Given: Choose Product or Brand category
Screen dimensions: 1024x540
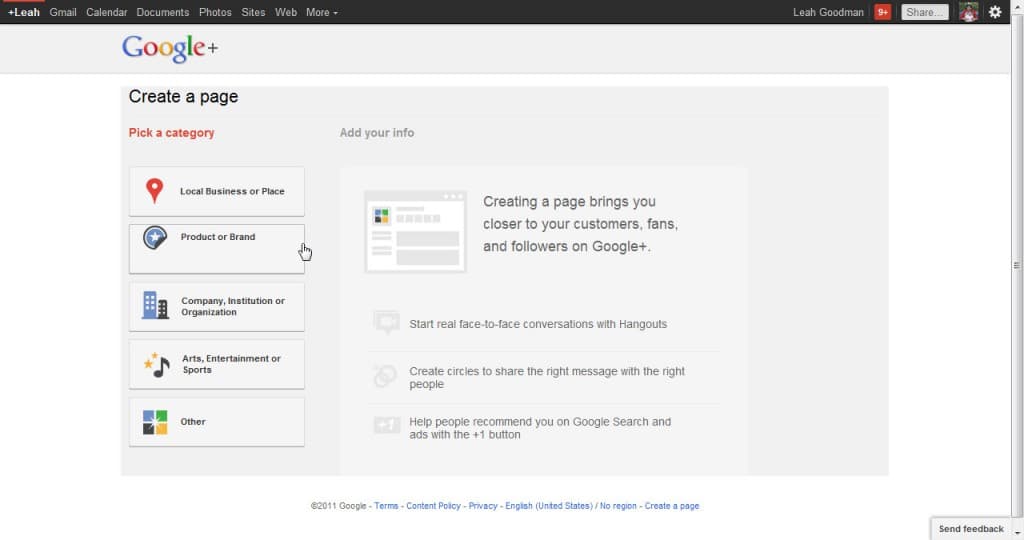Looking at the screenshot, I should pyautogui.click(x=217, y=249).
